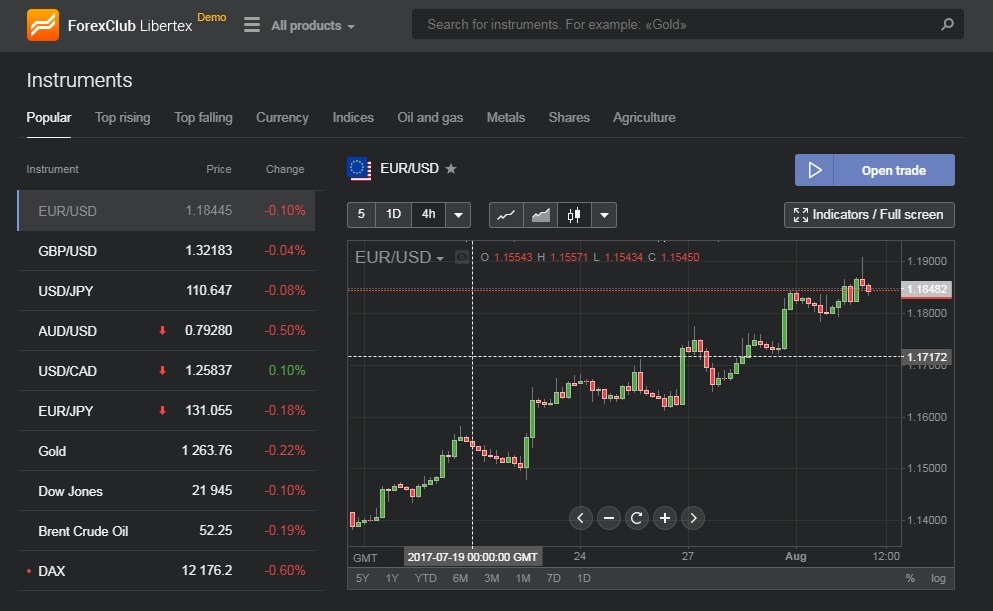993x611 pixels.
Task: Open the All products dropdown
Action: [x=313, y=25]
